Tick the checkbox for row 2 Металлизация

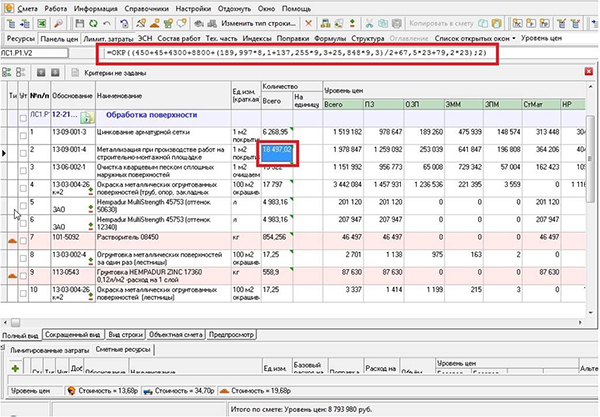click(x=23, y=153)
